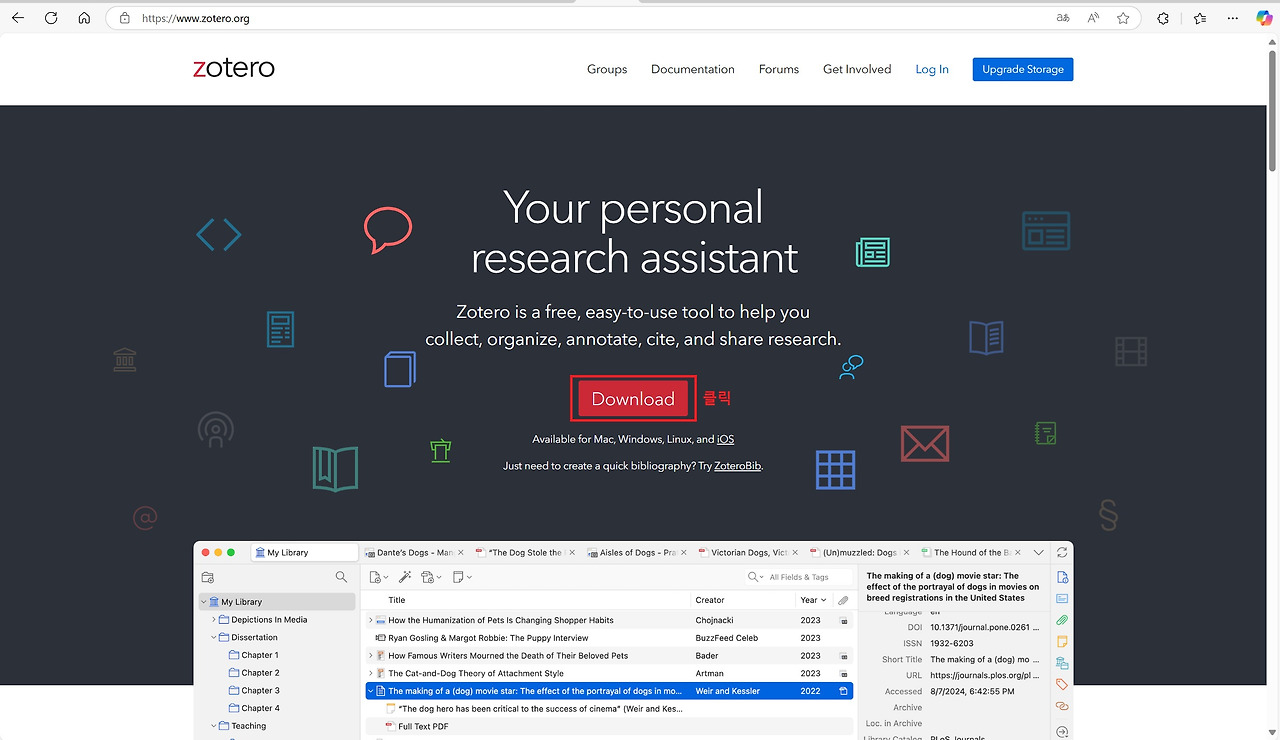Expand the Cat-and-Dog Theory row

(371, 673)
